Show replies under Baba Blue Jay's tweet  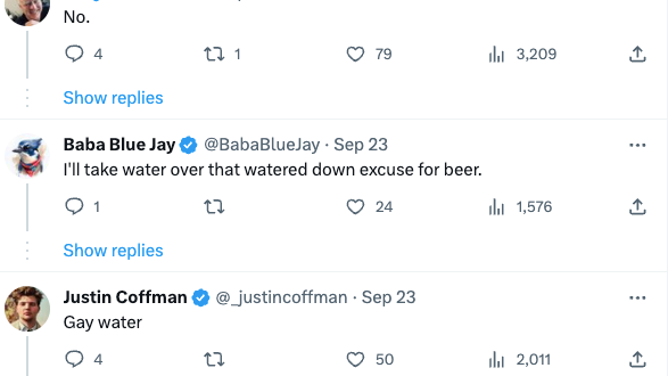[113, 250]
